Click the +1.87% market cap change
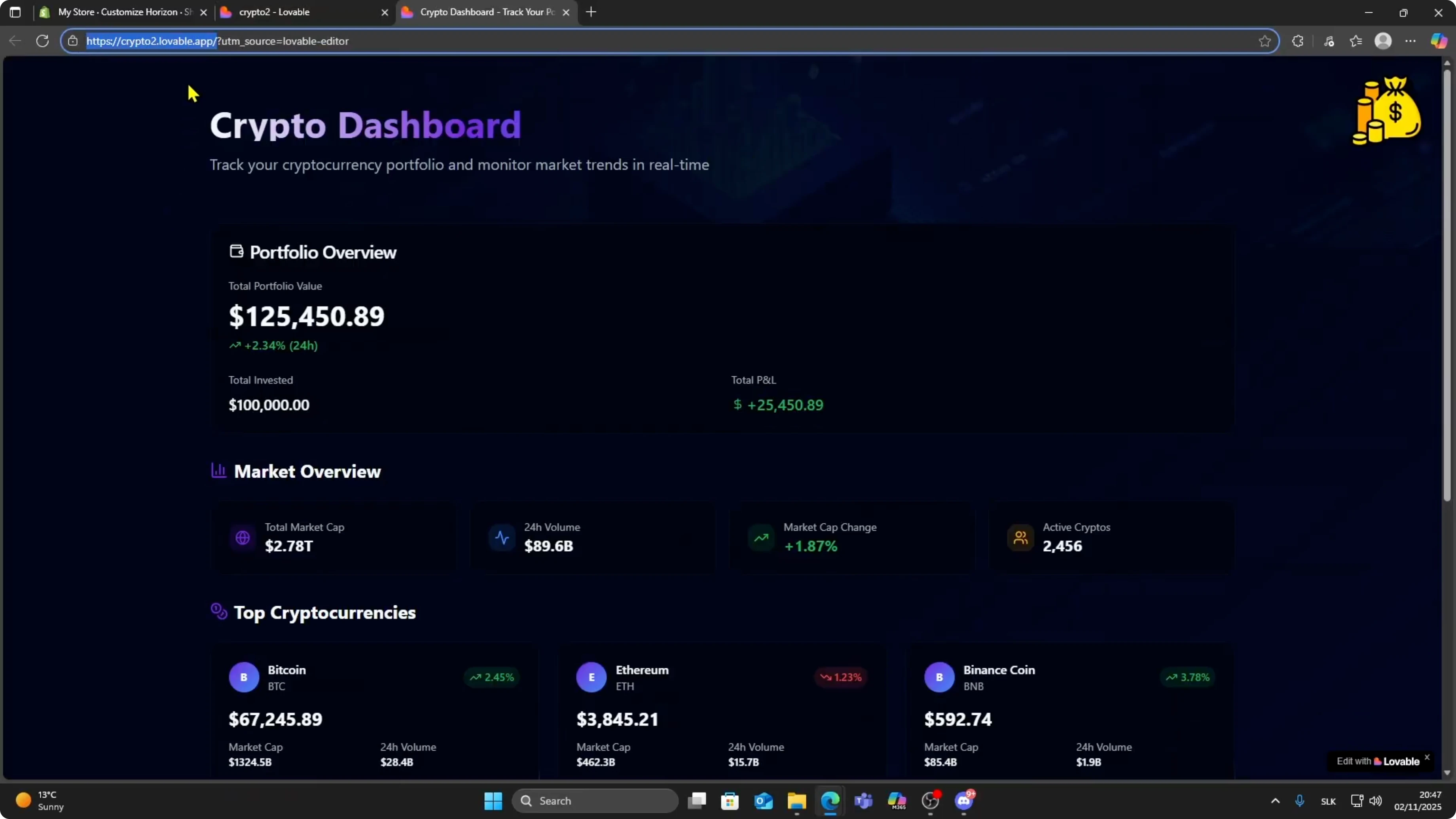Screen dimensions: 1456x819 pyautogui.click(x=811, y=546)
